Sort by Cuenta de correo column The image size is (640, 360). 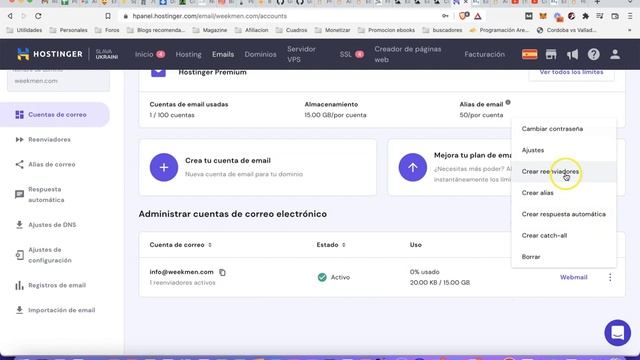click(x=180, y=245)
